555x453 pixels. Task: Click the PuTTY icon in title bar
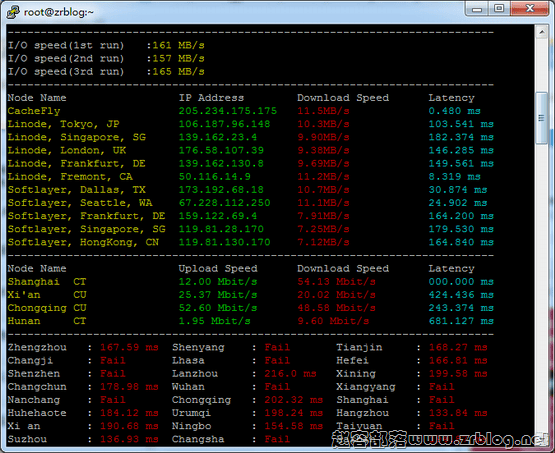point(13,12)
